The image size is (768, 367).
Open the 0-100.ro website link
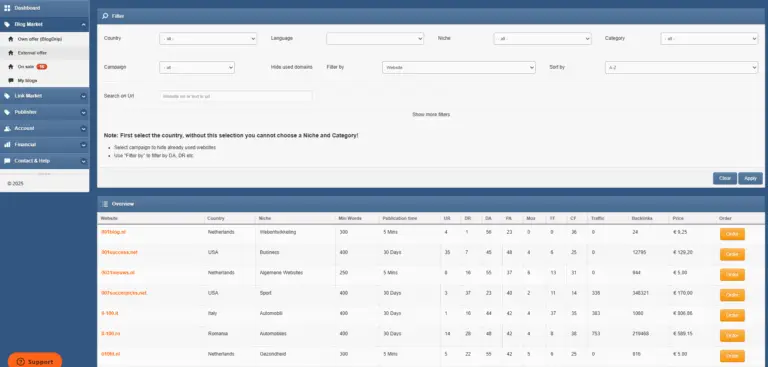tap(111, 334)
